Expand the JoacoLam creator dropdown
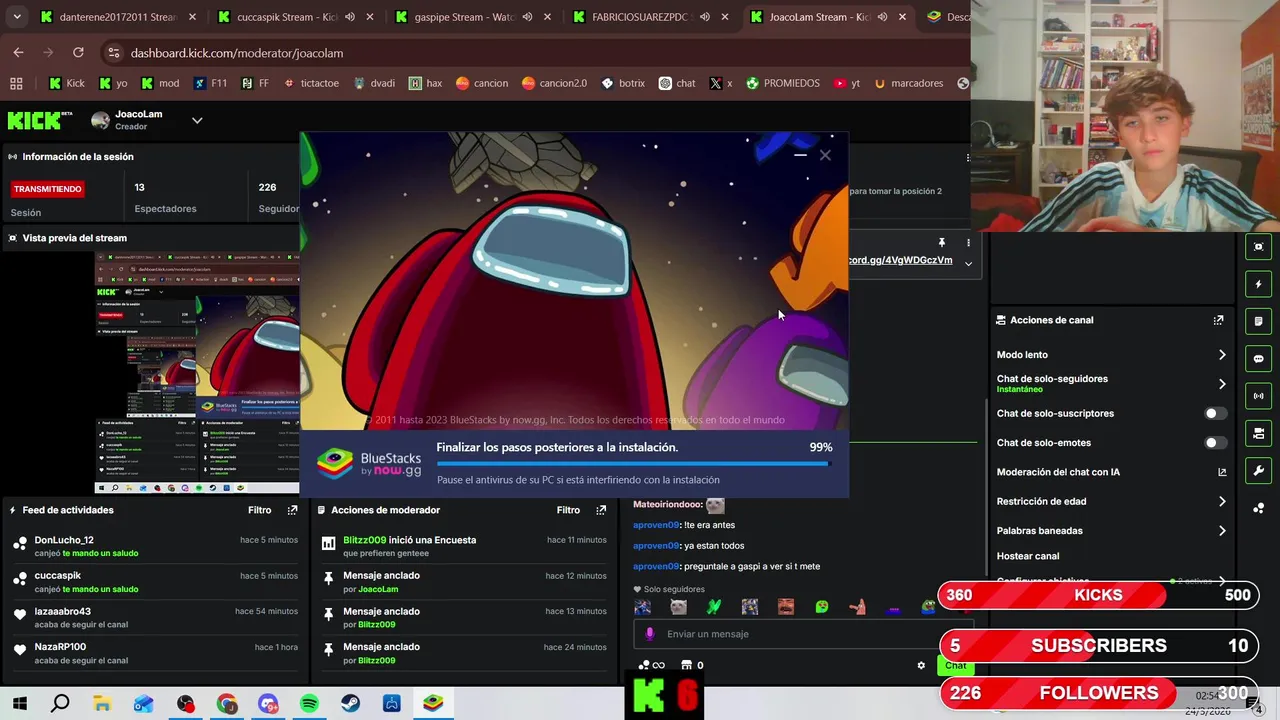Viewport: 1280px width, 720px height. click(197, 121)
